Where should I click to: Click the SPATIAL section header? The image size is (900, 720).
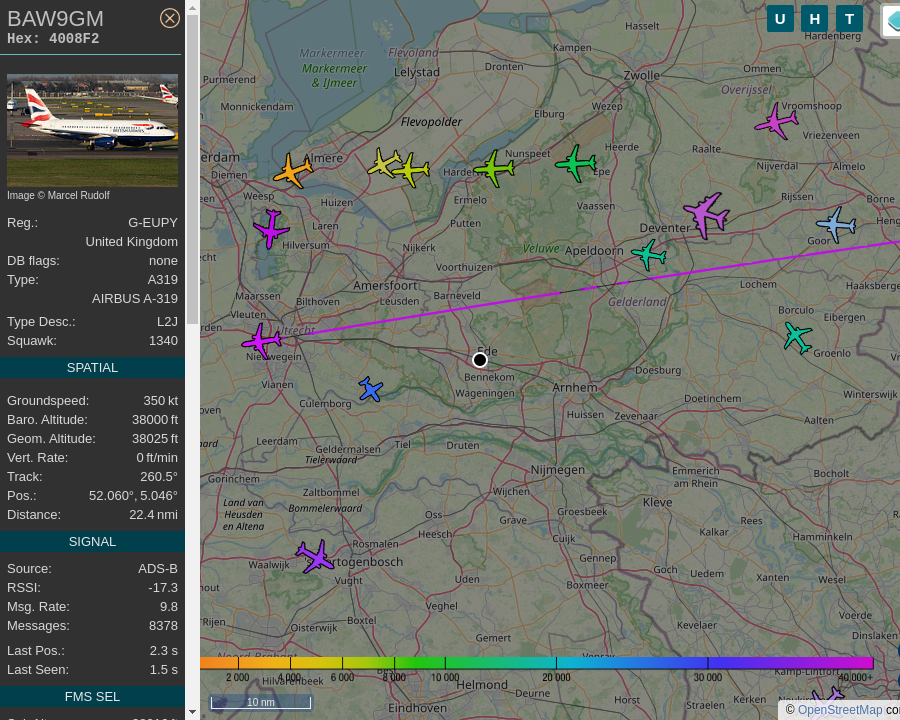coord(92,367)
